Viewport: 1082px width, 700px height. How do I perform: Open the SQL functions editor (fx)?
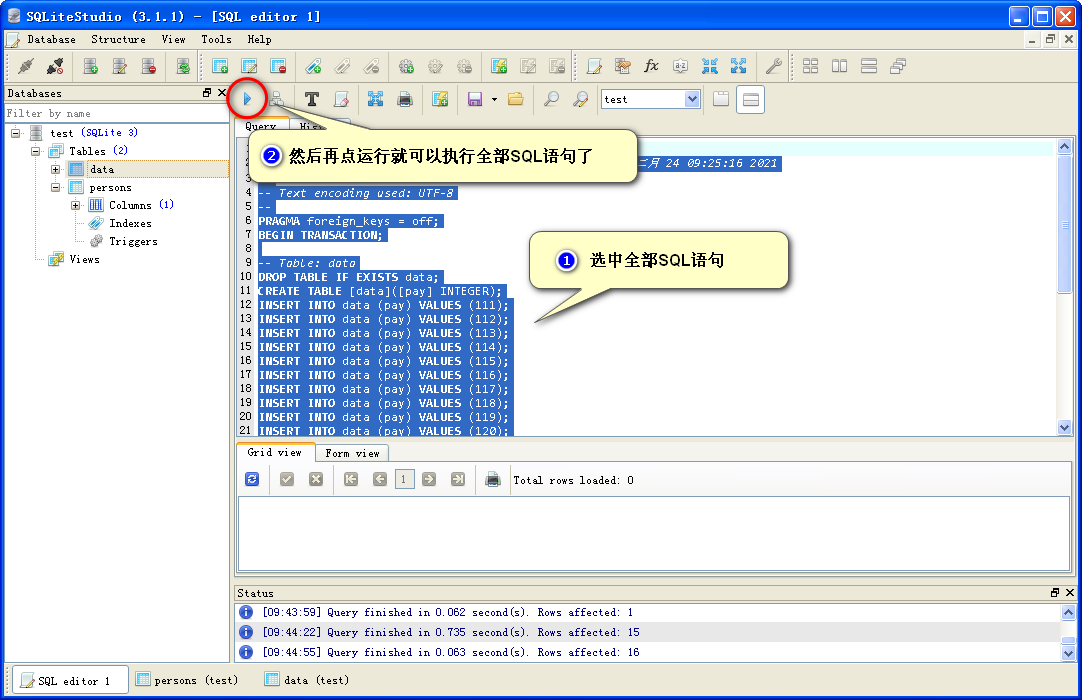(x=651, y=66)
